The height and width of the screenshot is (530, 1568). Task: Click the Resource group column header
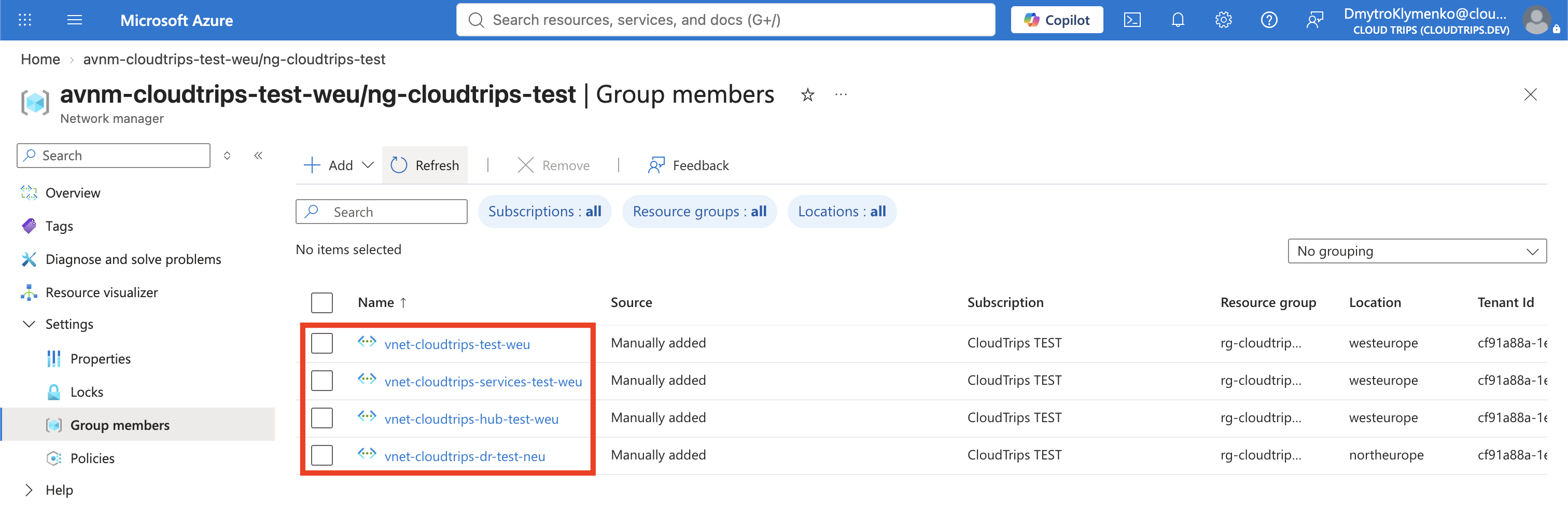[1268, 302]
